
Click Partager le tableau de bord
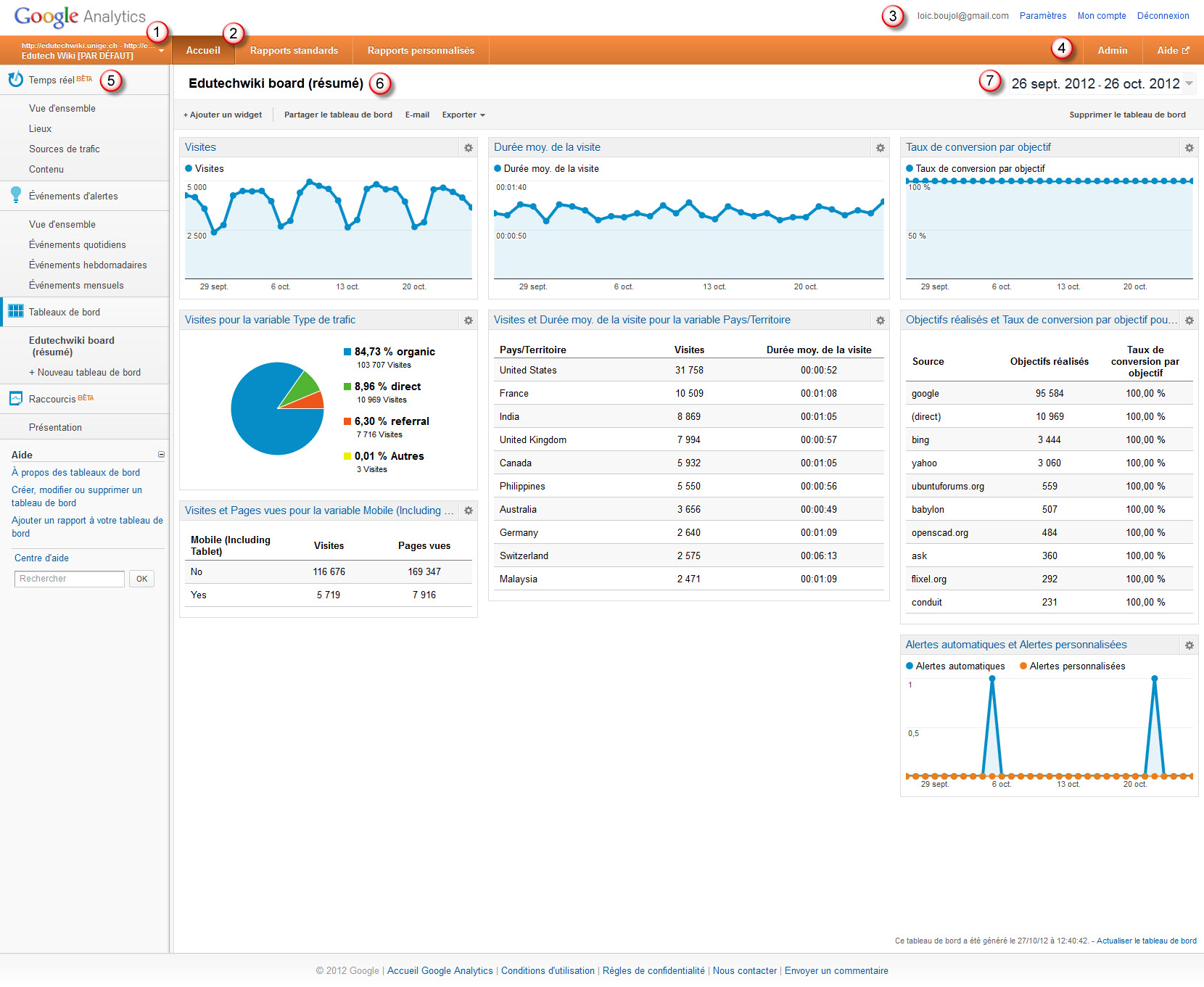(x=338, y=115)
